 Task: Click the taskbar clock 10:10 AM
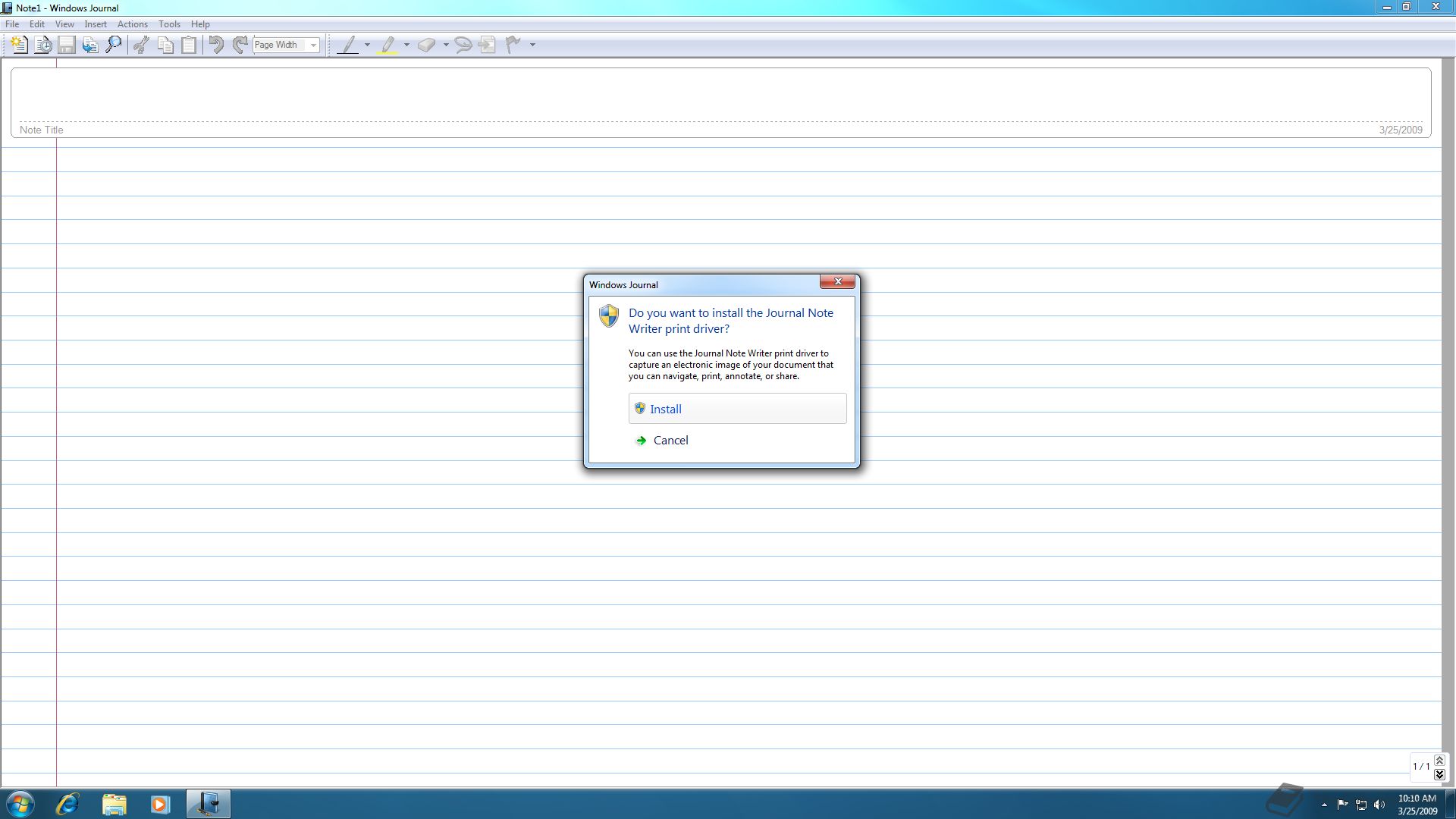coord(1417,798)
